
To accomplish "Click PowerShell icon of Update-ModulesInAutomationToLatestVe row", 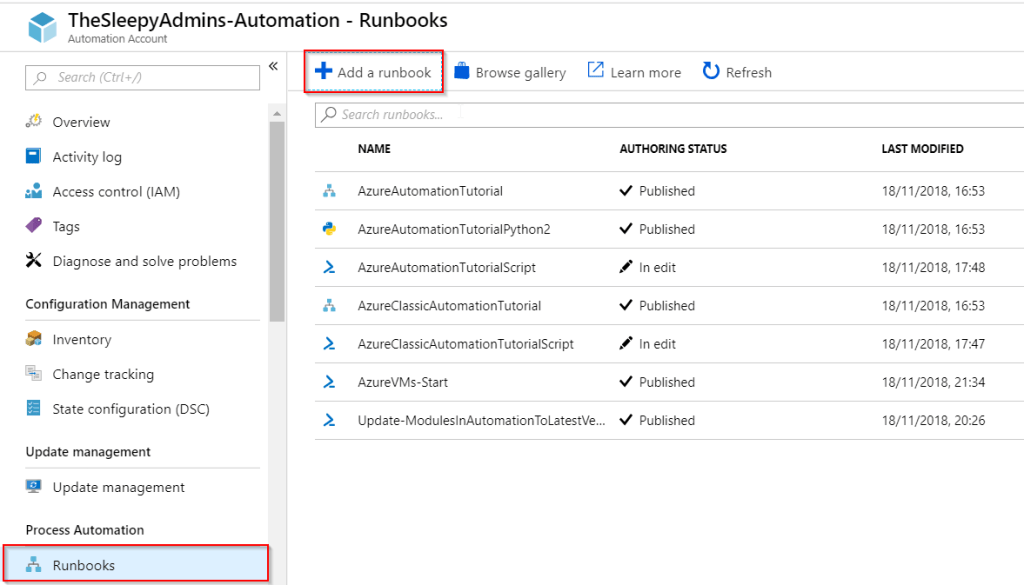I will tap(329, 420).
